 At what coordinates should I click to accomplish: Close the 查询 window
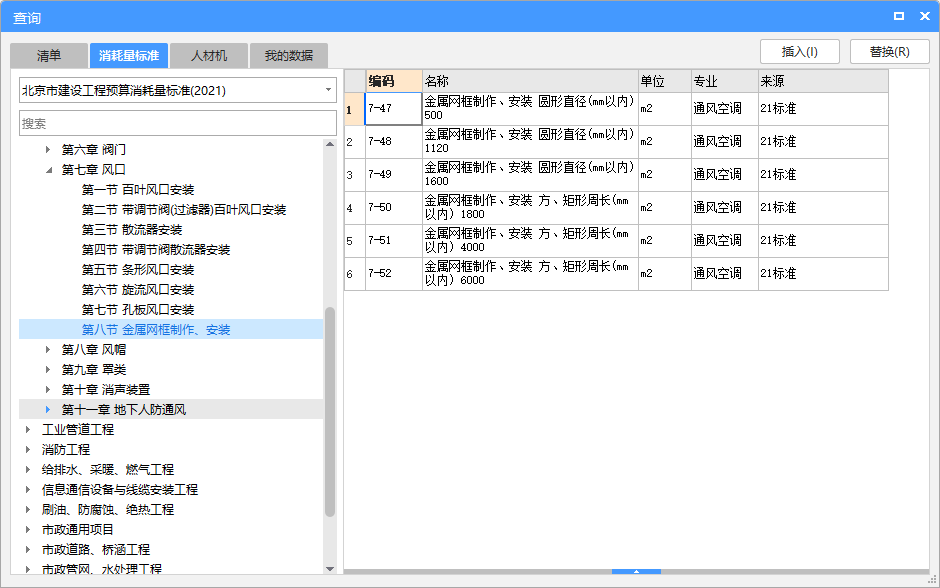924,16
